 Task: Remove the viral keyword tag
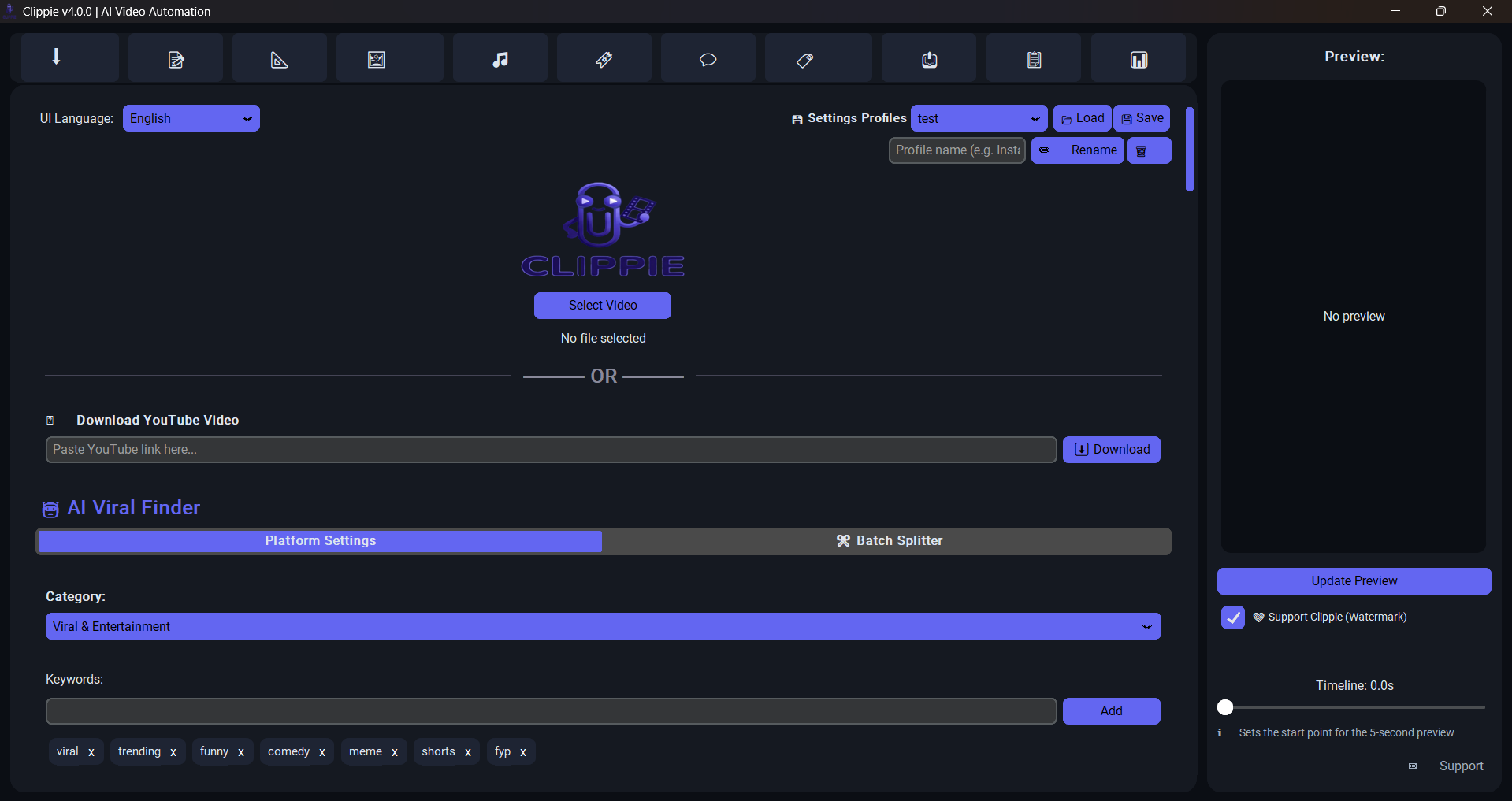click(91, 752)
